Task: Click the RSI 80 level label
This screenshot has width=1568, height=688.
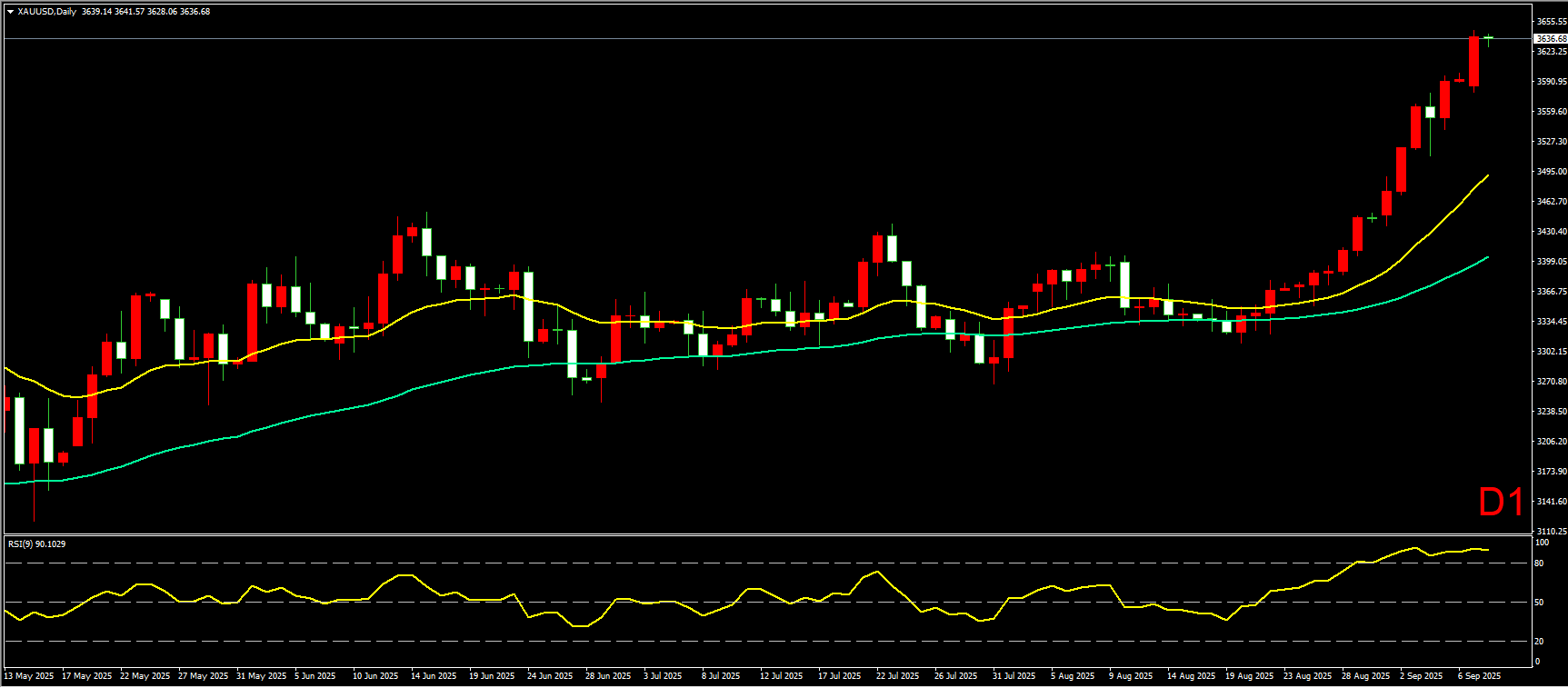Action: point(1539,563)
